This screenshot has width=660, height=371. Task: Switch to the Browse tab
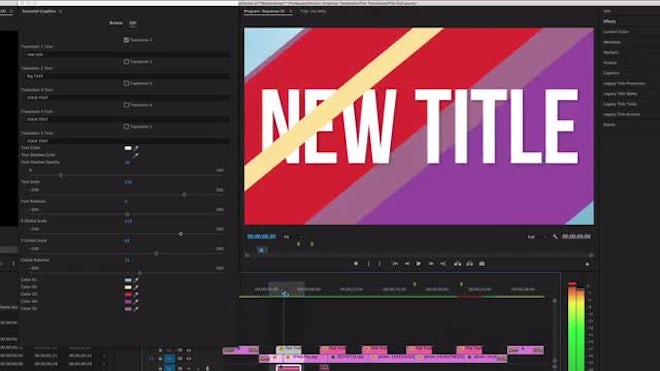(116, 23)
